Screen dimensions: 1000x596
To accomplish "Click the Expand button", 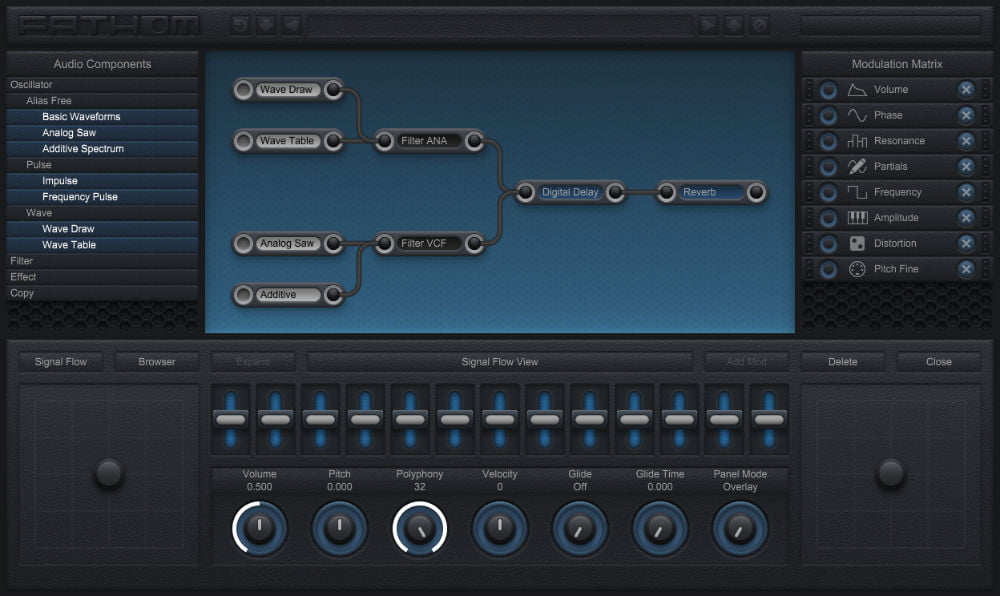I will click(x=253, y=361).
